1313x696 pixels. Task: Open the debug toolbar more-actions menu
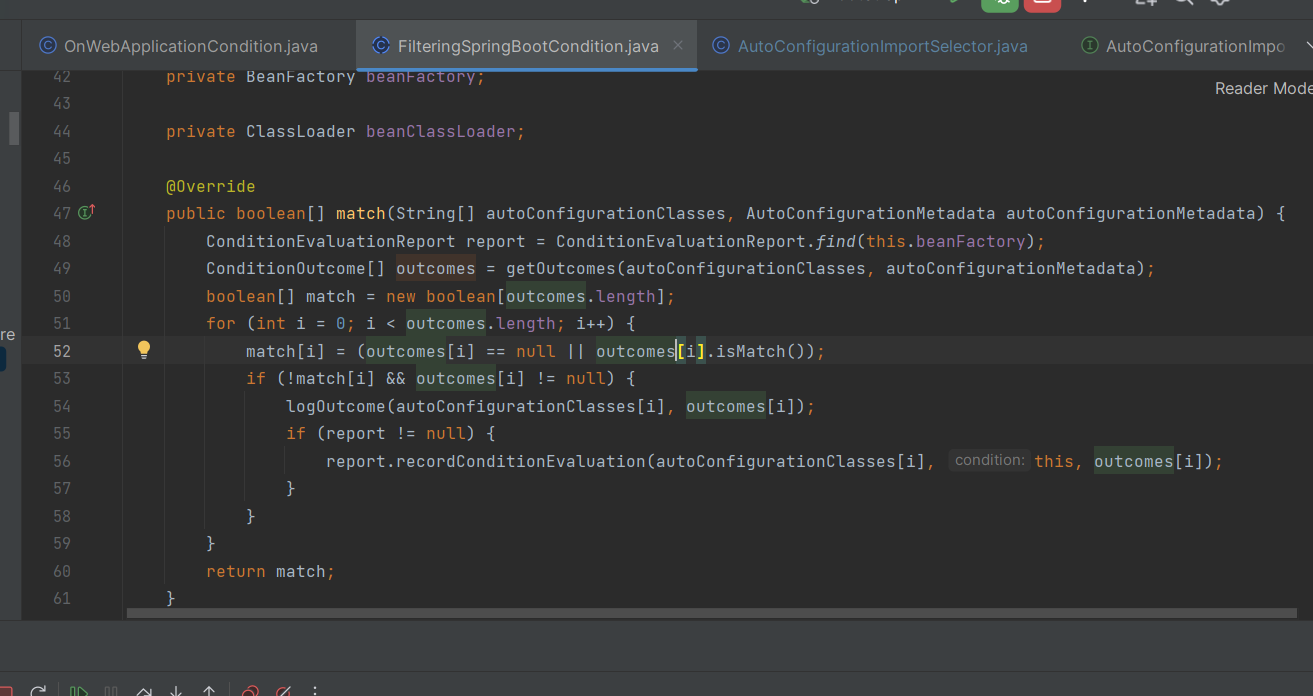(x=316, y=691)
